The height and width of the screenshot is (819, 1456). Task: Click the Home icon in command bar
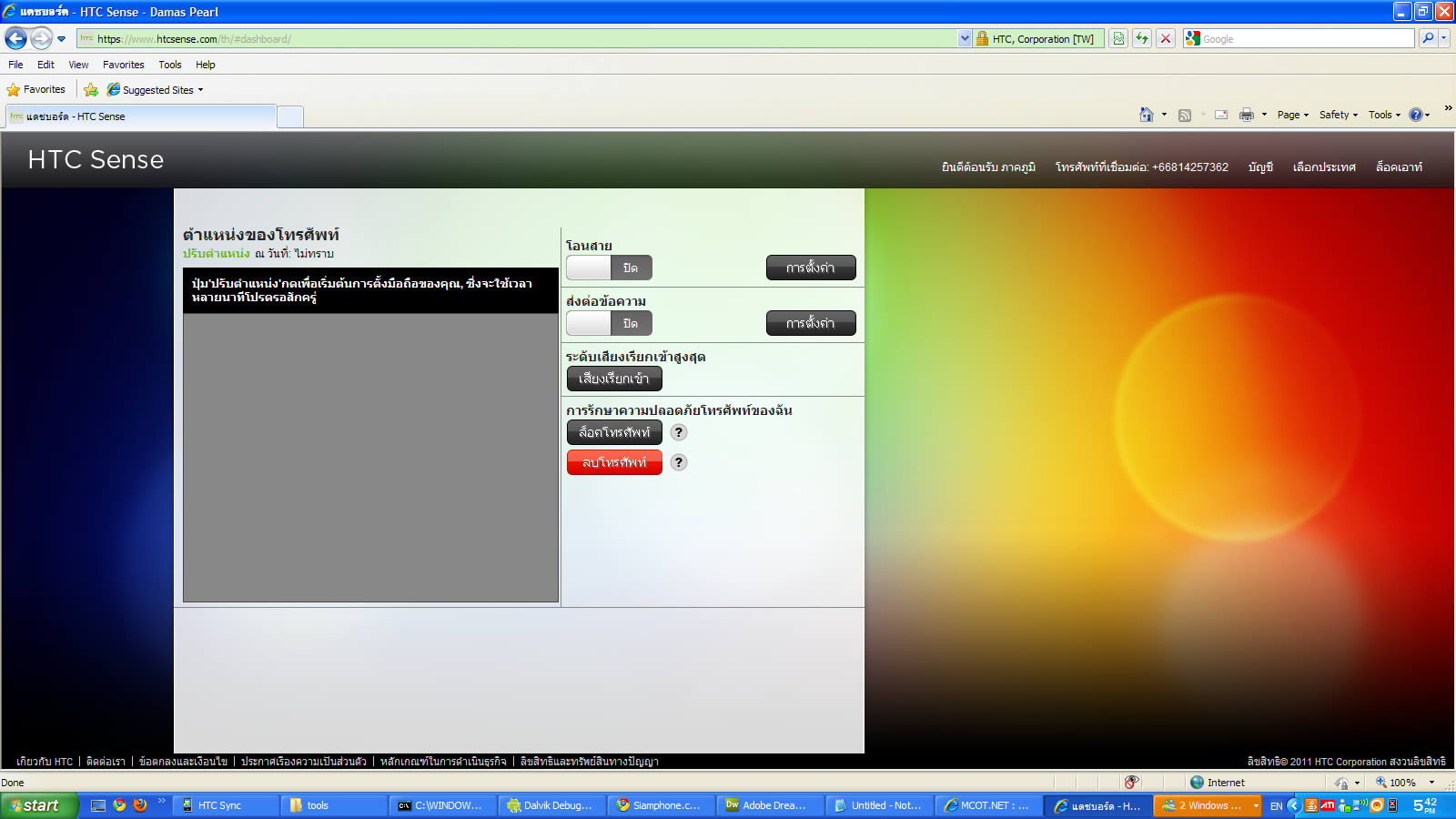coord(1147,115)
